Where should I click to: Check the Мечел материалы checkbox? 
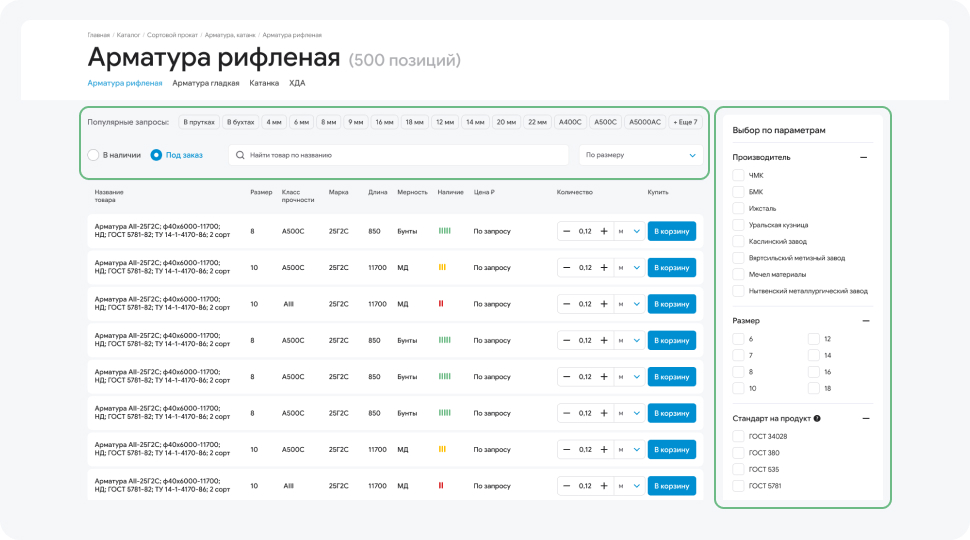(x=738, y=274)
